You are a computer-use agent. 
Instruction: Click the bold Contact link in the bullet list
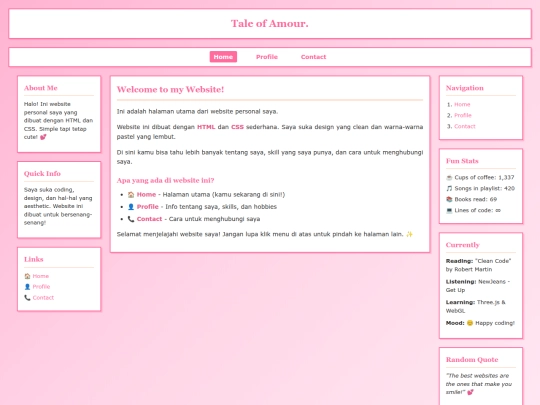coord(149,219)
